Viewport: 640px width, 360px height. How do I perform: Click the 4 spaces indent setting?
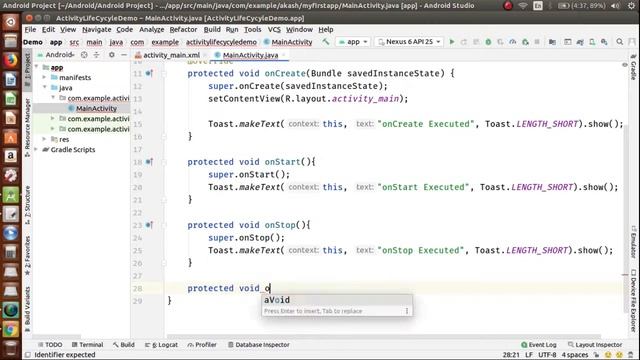575,355
